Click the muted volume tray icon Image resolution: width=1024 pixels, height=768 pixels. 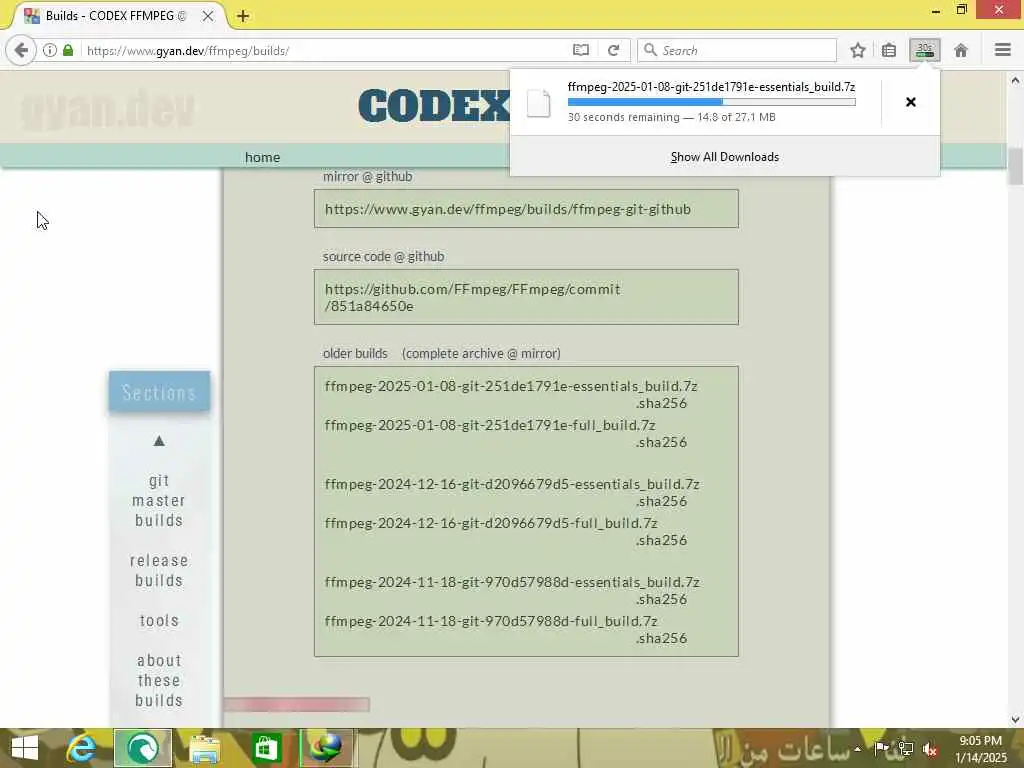pyautogui.click(x=929, y=750)
